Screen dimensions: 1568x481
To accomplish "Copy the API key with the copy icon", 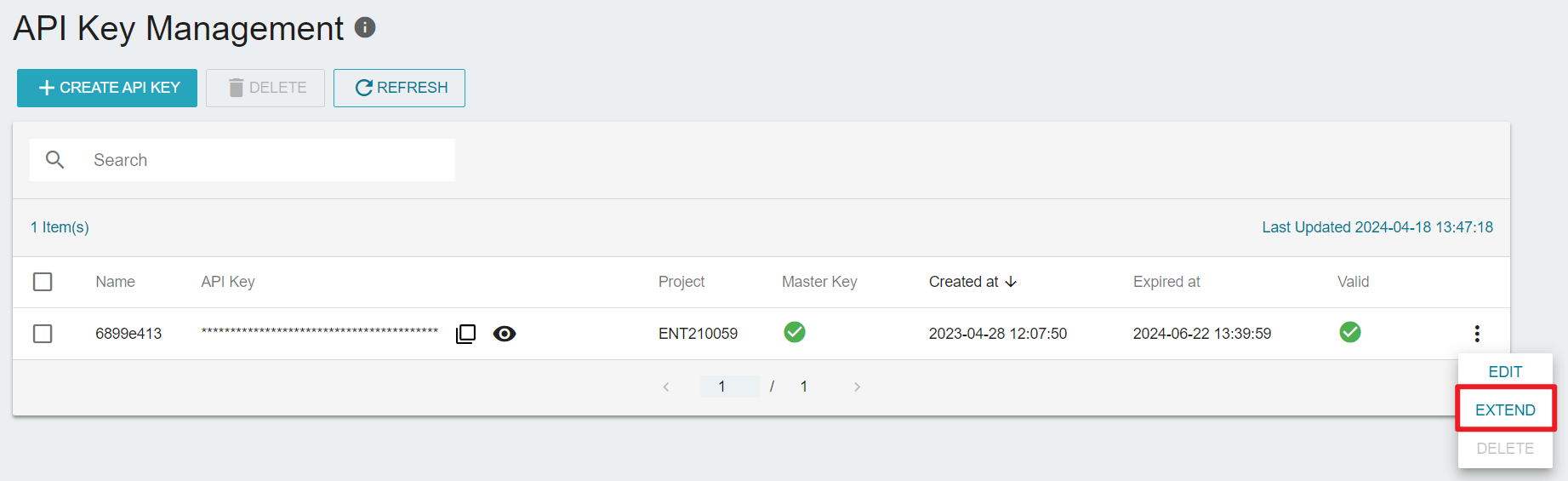I will coord(465,334).
